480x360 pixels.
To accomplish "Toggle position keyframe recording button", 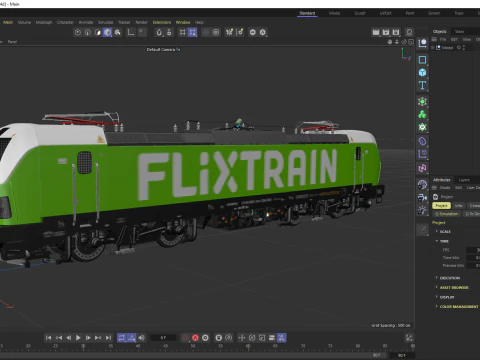I will point(242,338).
